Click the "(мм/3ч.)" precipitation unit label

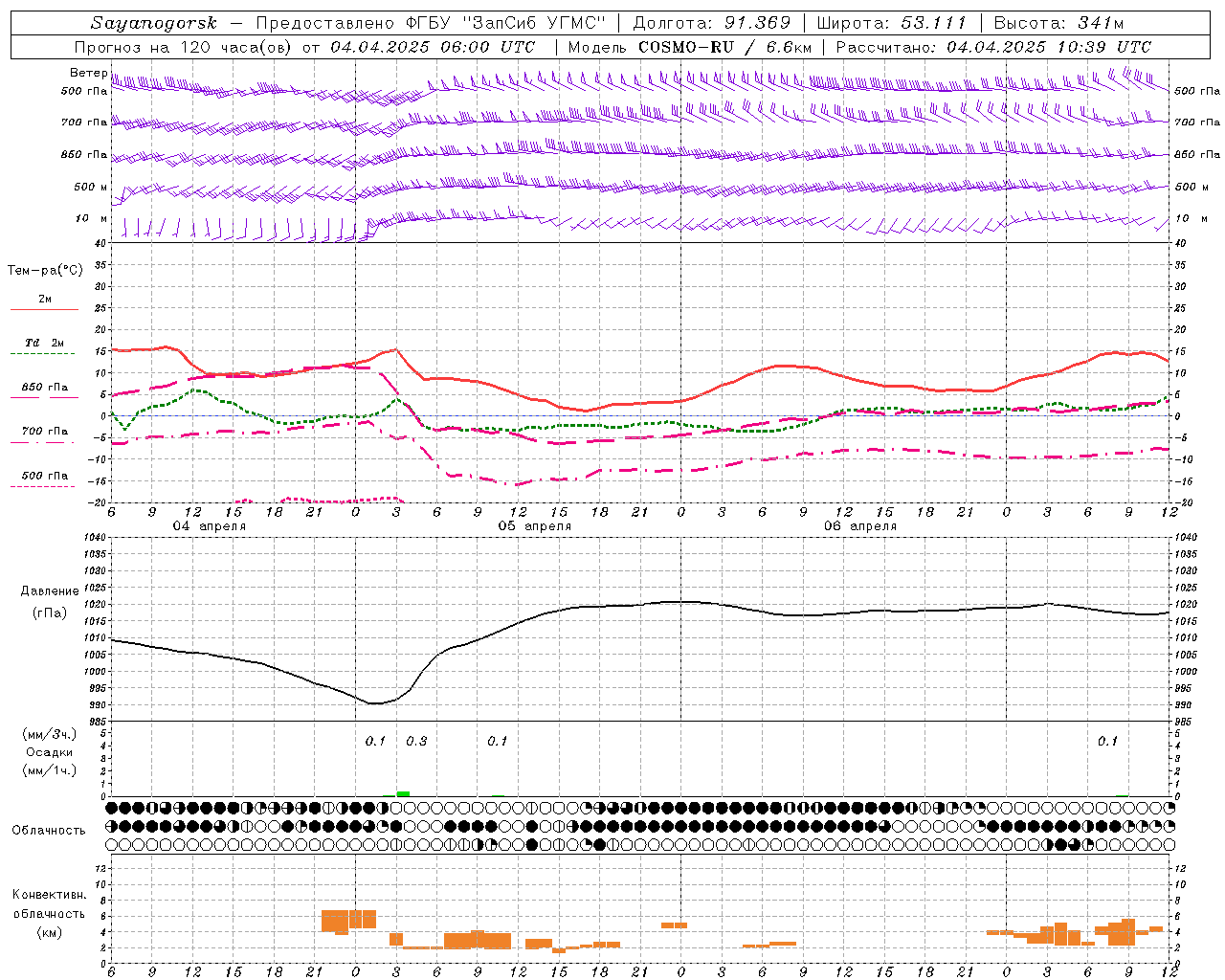tap(49, 735)
